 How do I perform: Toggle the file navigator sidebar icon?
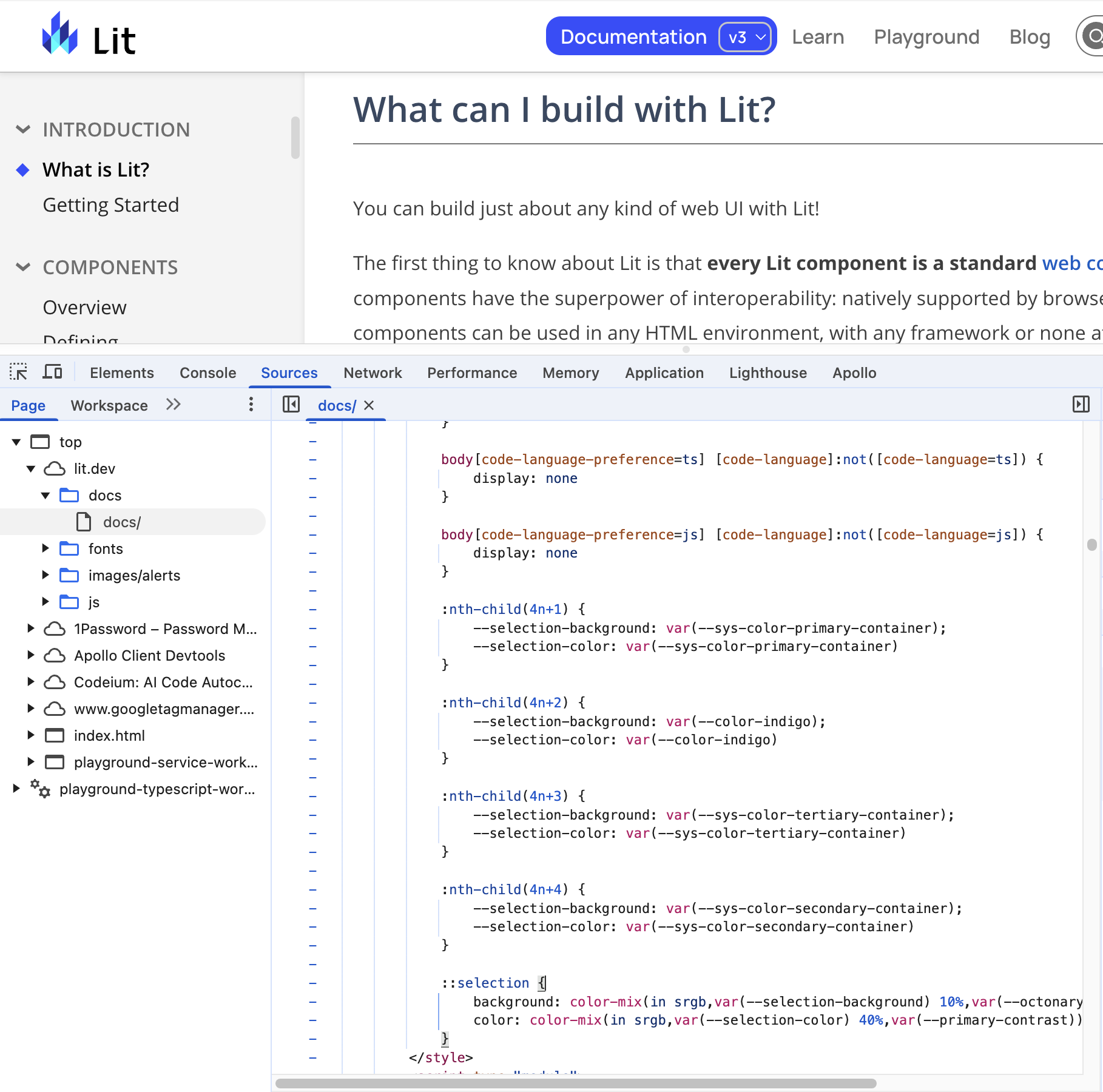[291, 405]
